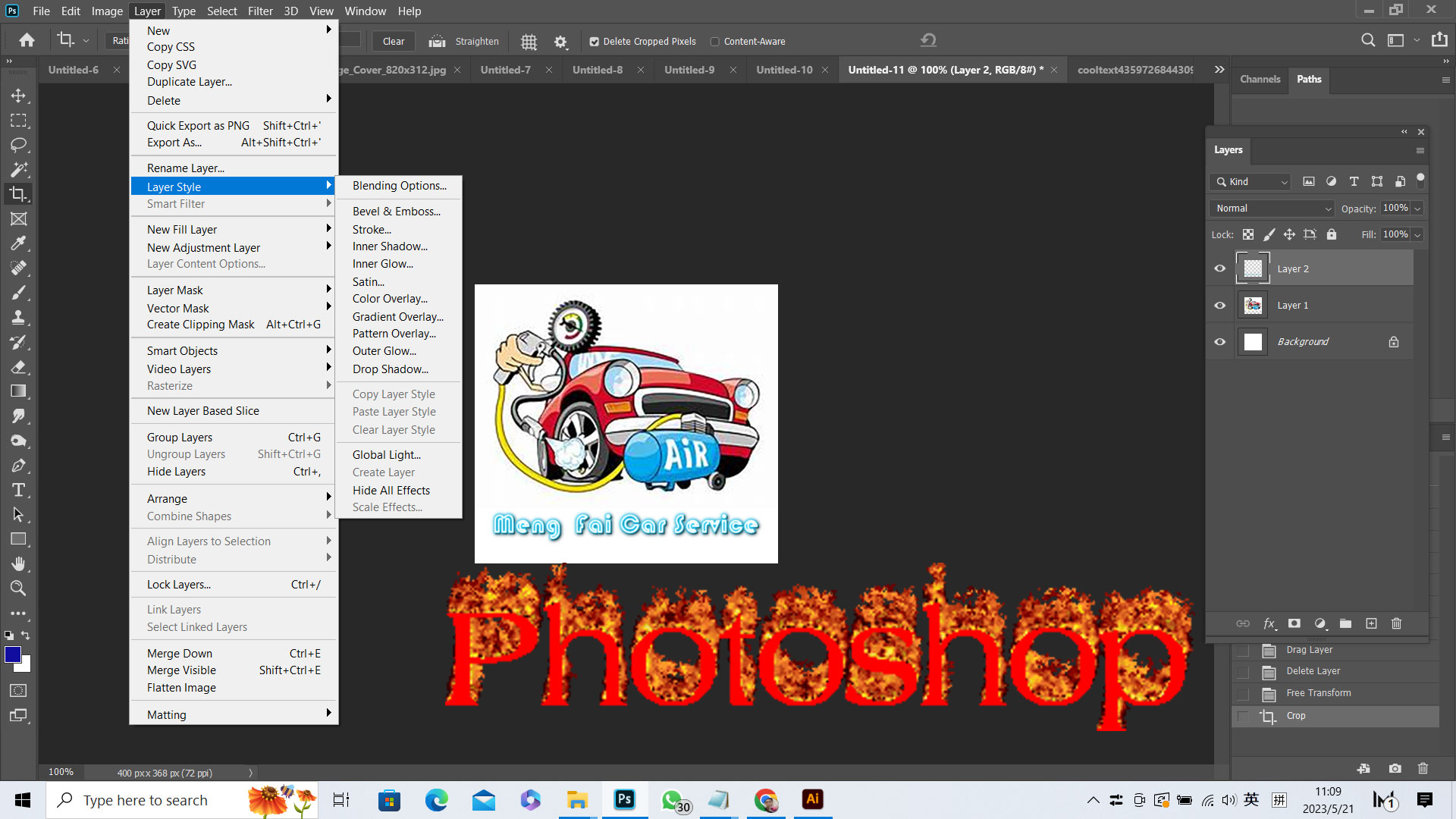Select the Magic Wand tool
This screenshot has width=1456, height=819.
pyautogui.click(x=18, y=170)
